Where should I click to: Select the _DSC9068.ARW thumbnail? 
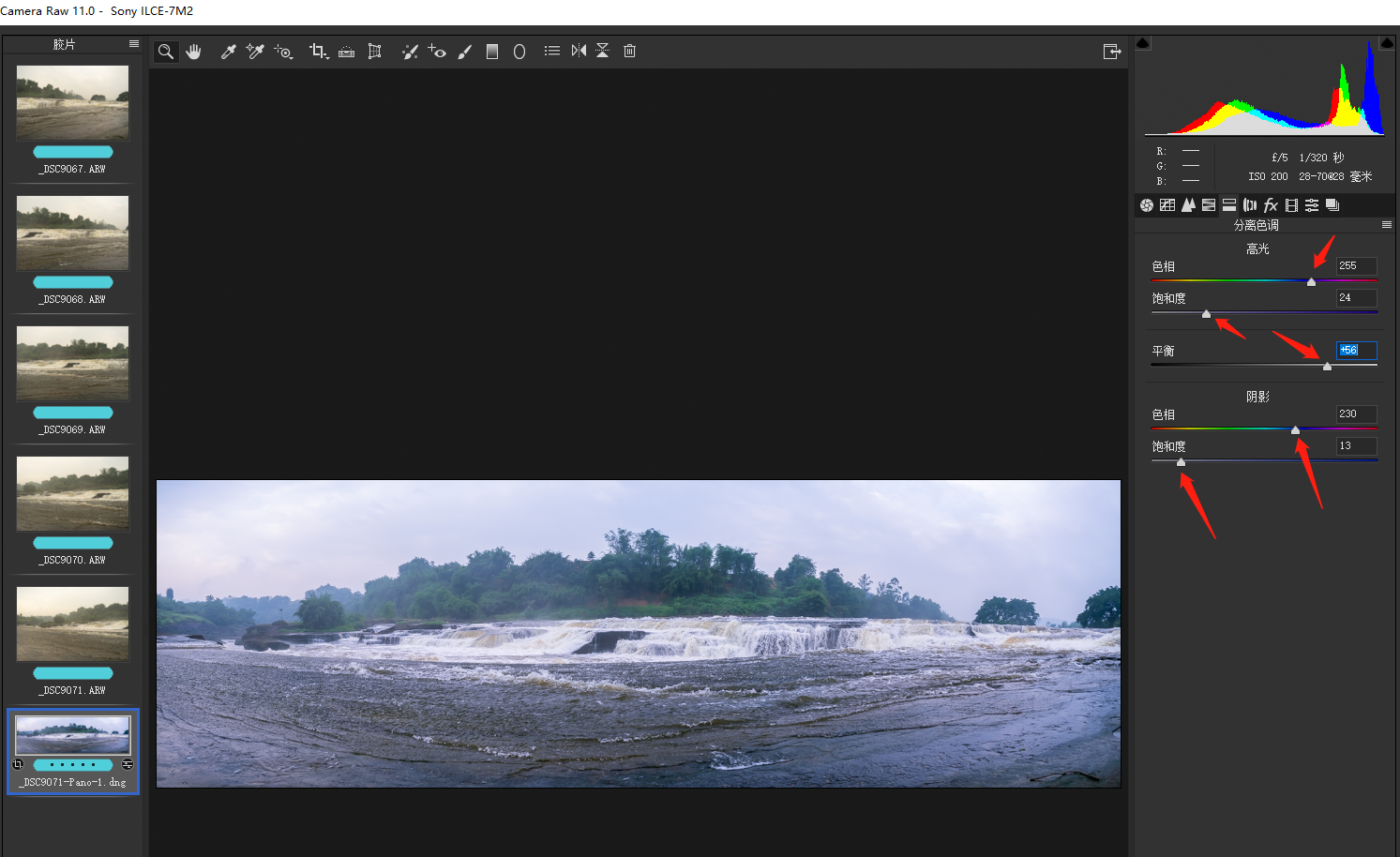click(x=73, y=233)
